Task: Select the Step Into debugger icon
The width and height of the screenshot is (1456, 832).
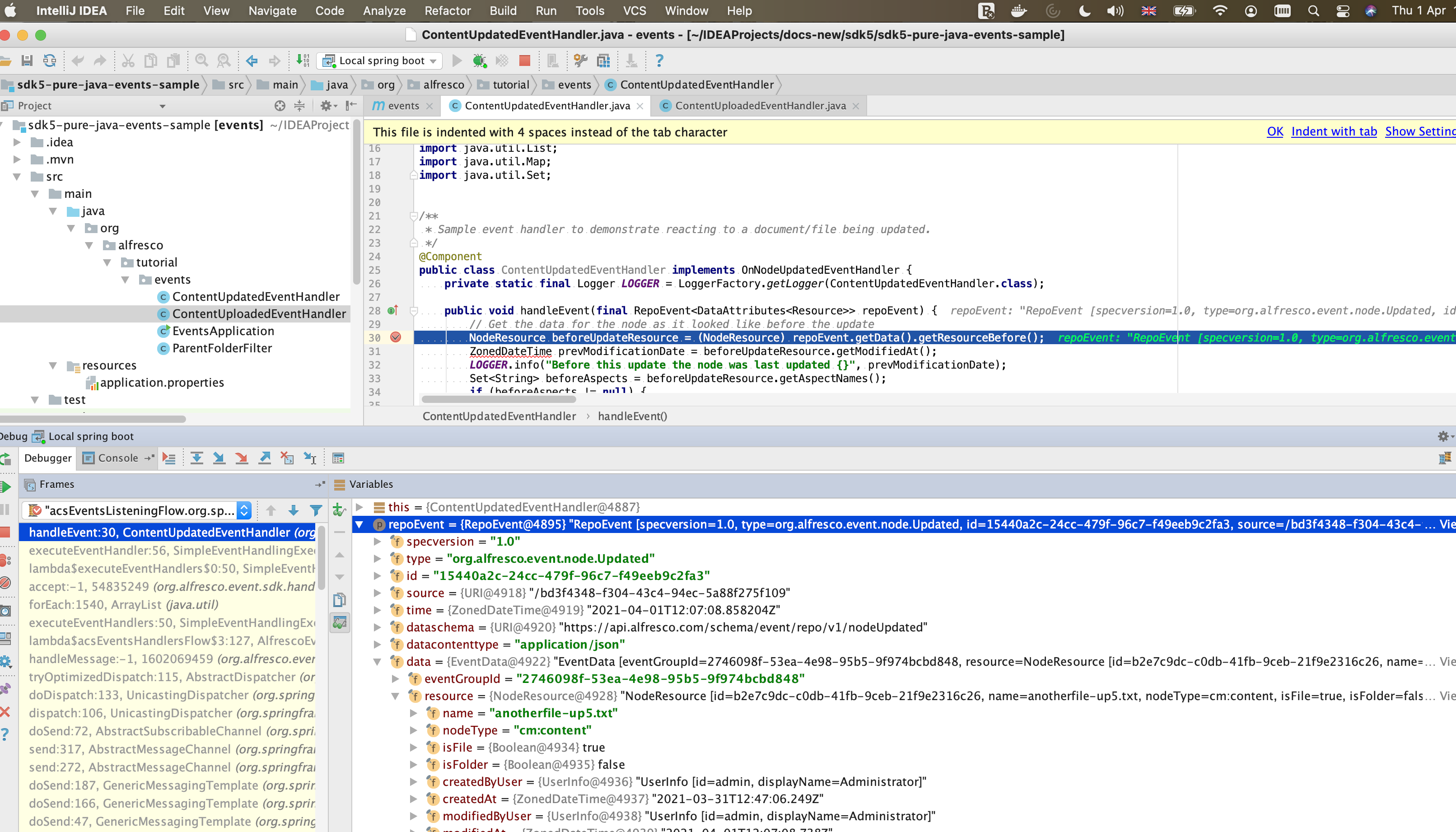Action: pyautogui.click(x=219, y=458)
